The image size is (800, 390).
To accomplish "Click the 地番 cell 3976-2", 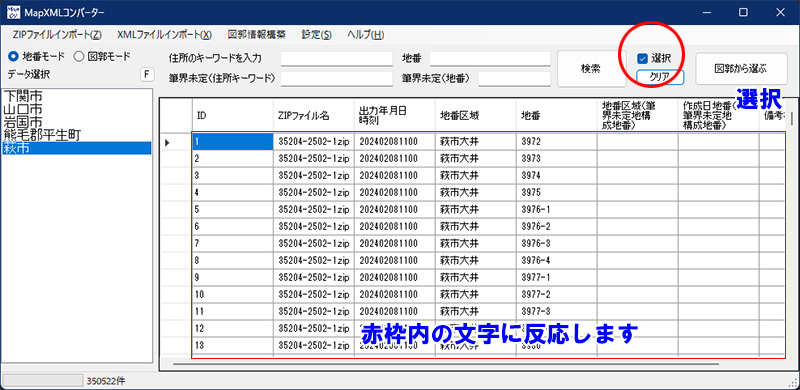I will pos(557,226).
